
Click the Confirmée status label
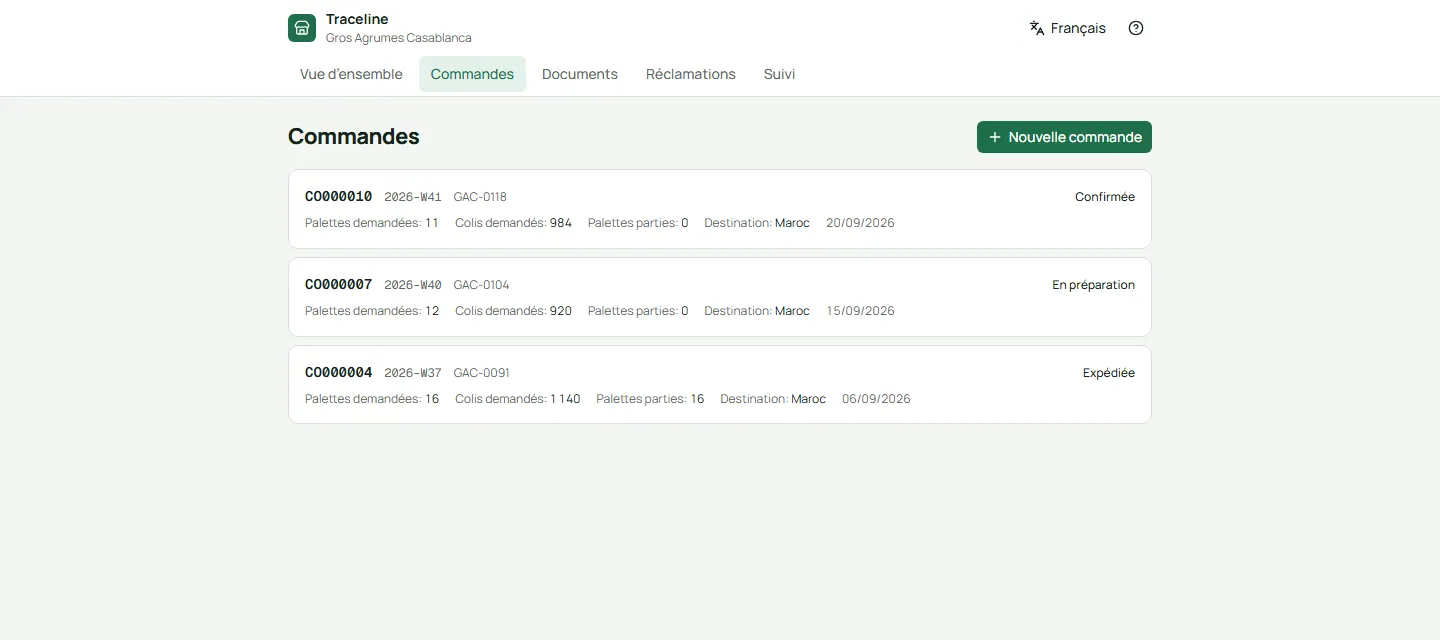pos(1105,197)
